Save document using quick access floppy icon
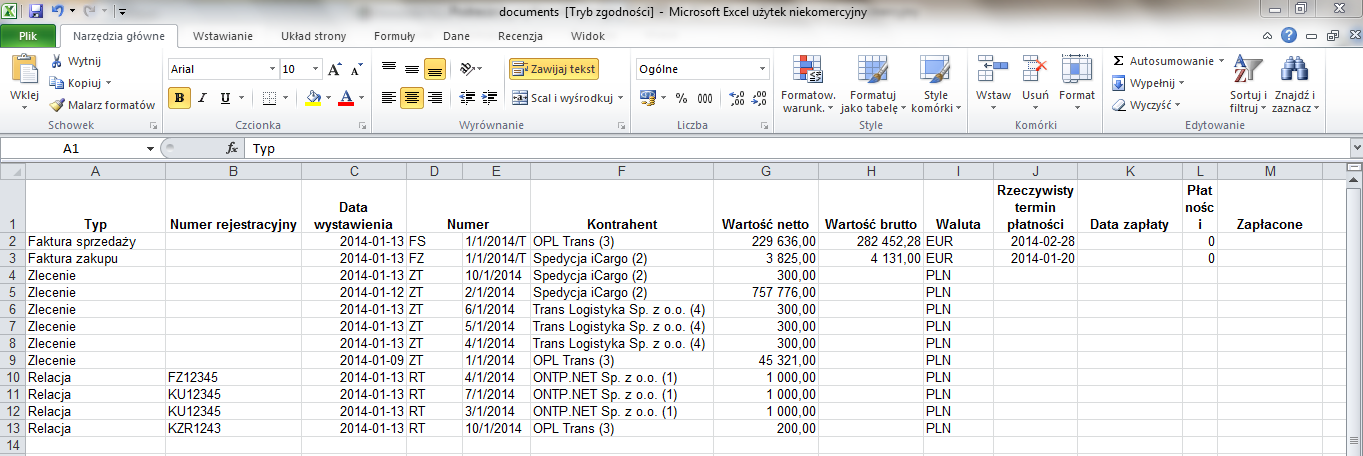1363x456 pixels. [36, 12]
